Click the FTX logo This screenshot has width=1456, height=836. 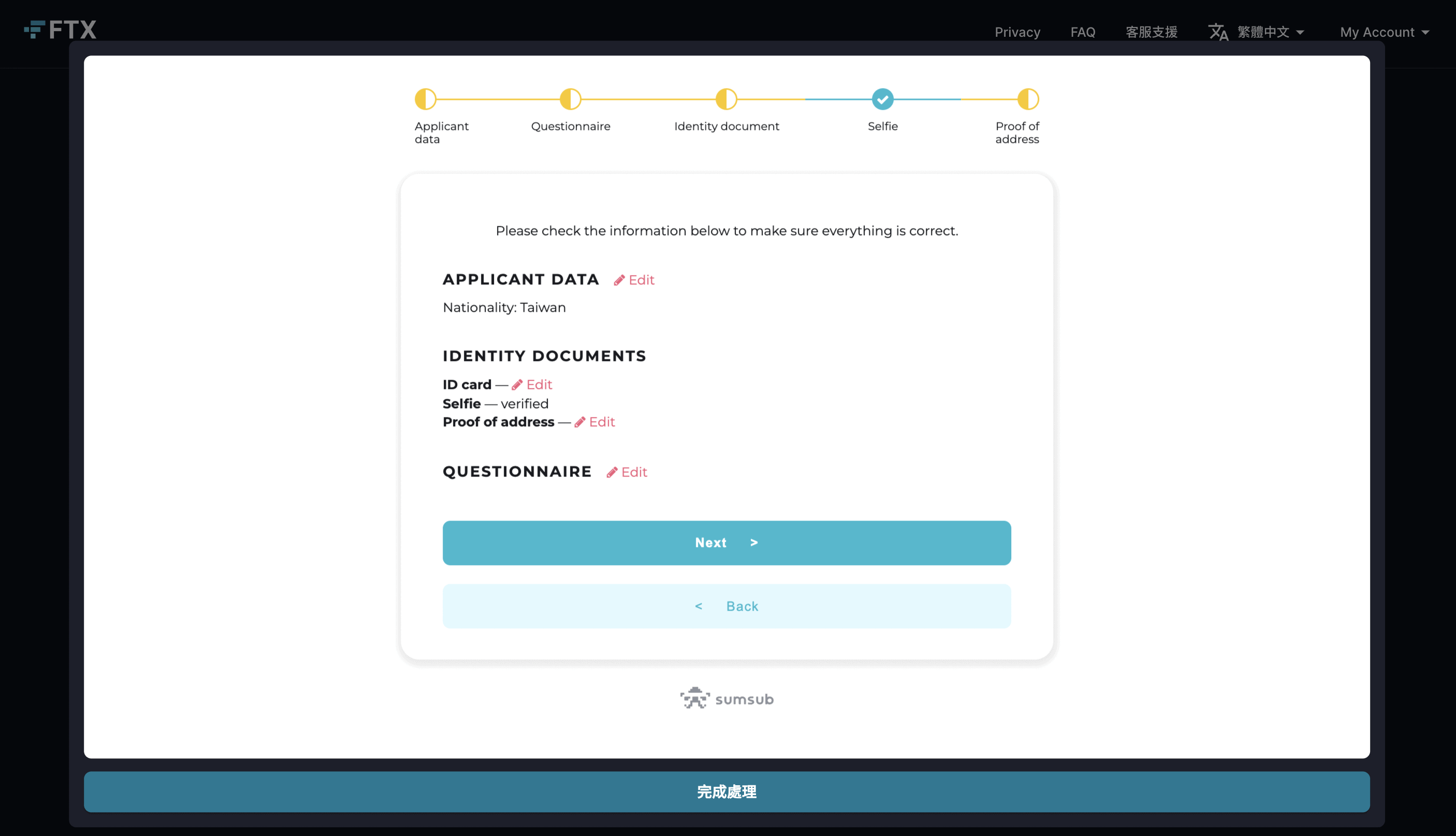(x=60, y=30)
